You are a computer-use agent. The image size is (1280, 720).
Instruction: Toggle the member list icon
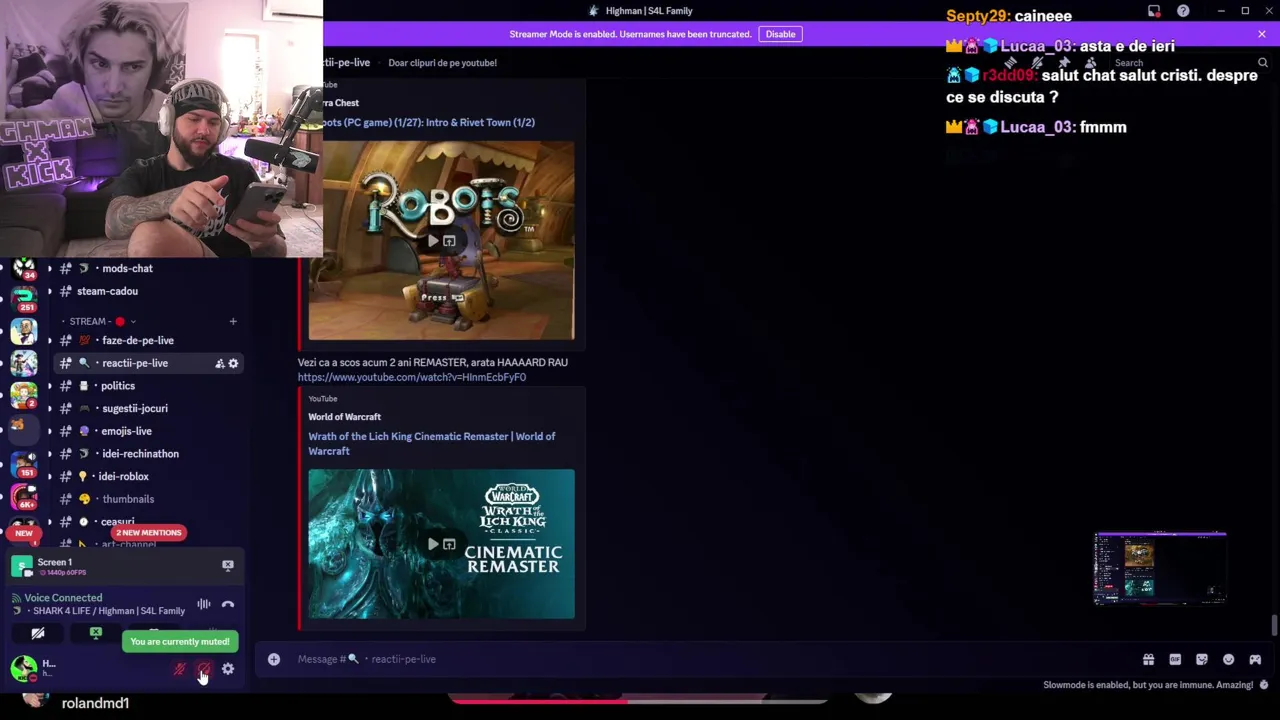tap(1091, 62)
